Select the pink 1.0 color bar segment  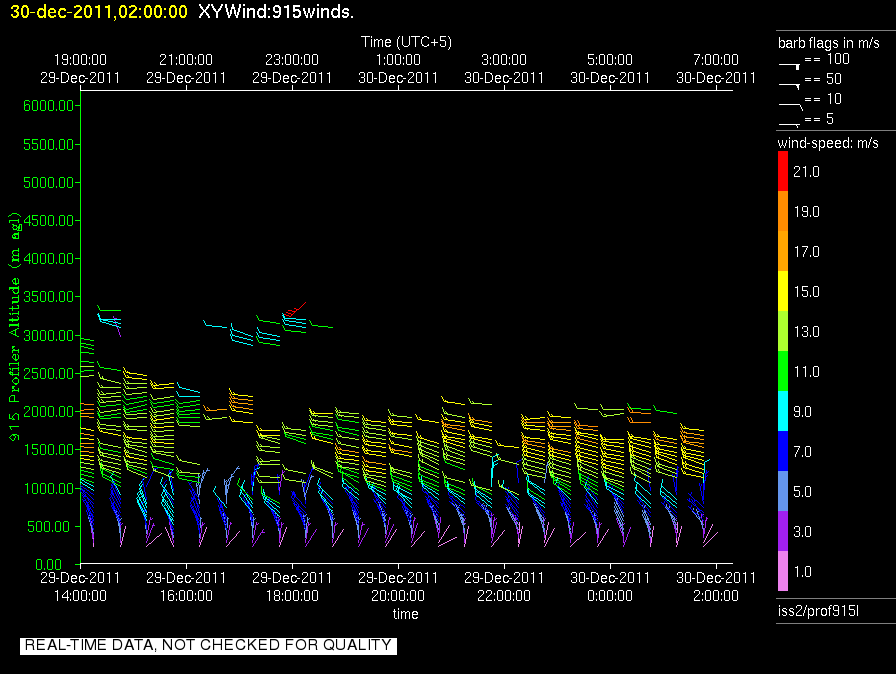point(783,572)
